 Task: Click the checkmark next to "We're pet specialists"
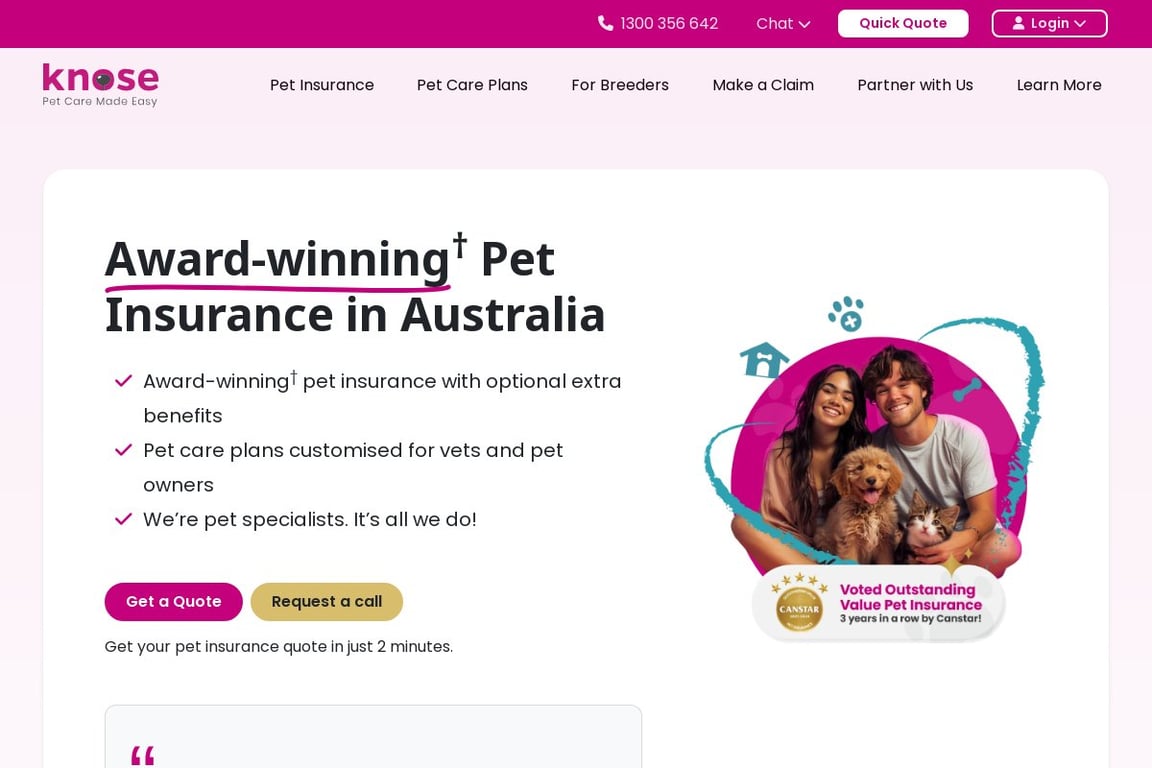coord(123,519)
